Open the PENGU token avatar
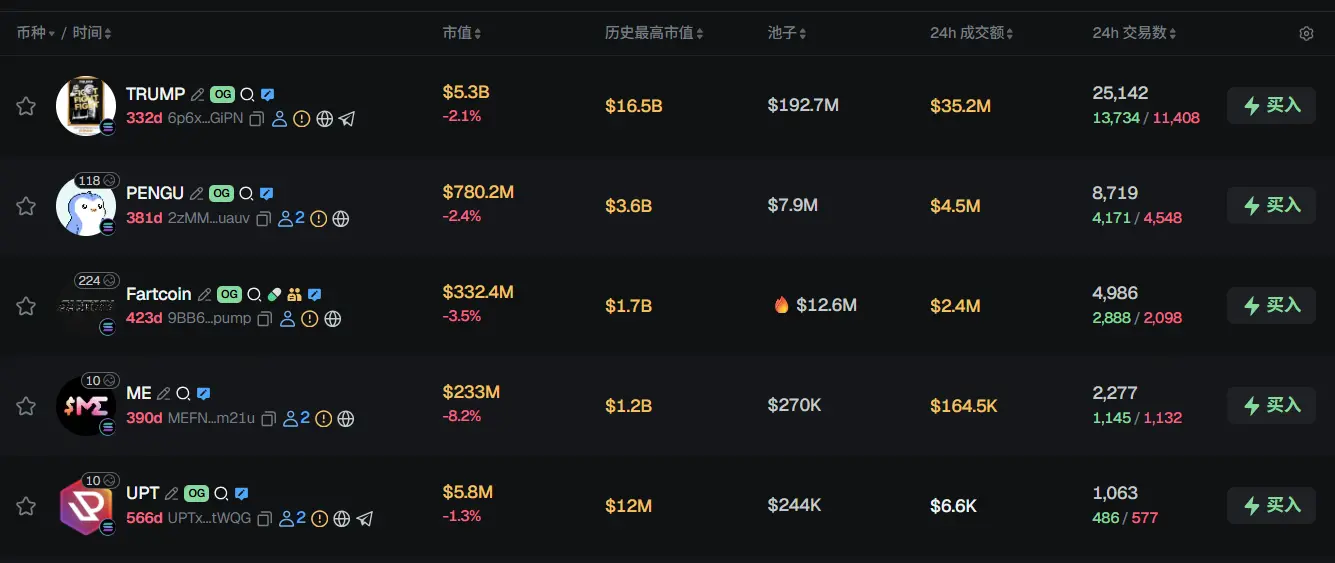Screen dimensions: 1335x563 [85, 206]
